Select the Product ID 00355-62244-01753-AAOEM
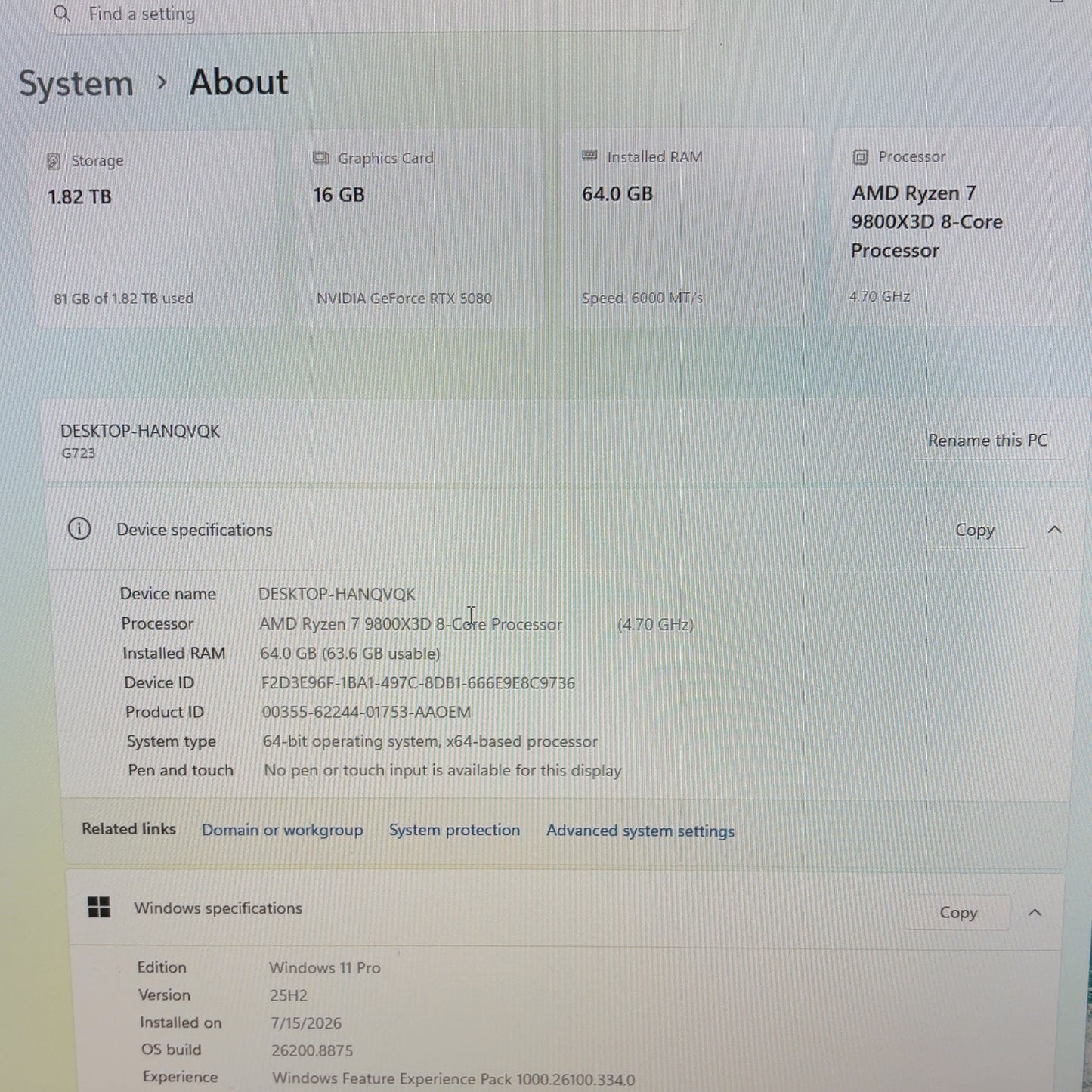The width and height of the screenshot is (1092, 1092). 367,712
